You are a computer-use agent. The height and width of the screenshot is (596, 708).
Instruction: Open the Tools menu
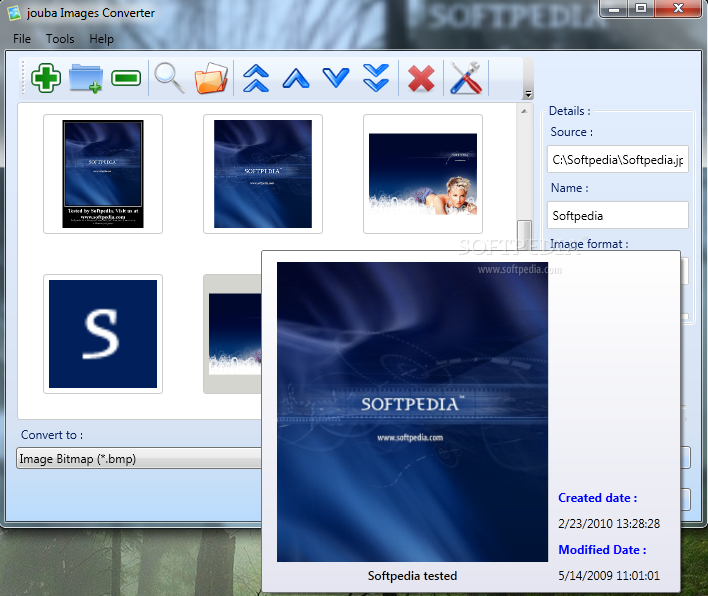click(x=60, y=39)
